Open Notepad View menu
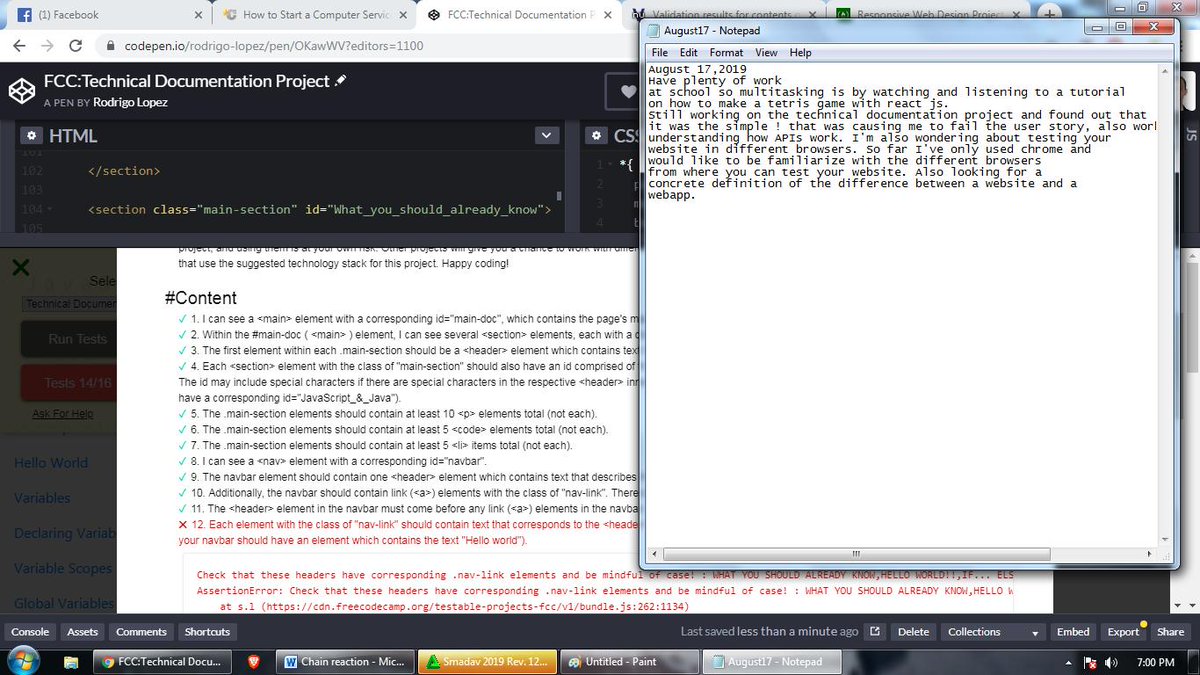Image resolution: width=1200 pixels, height=675 pixels. 766,52
